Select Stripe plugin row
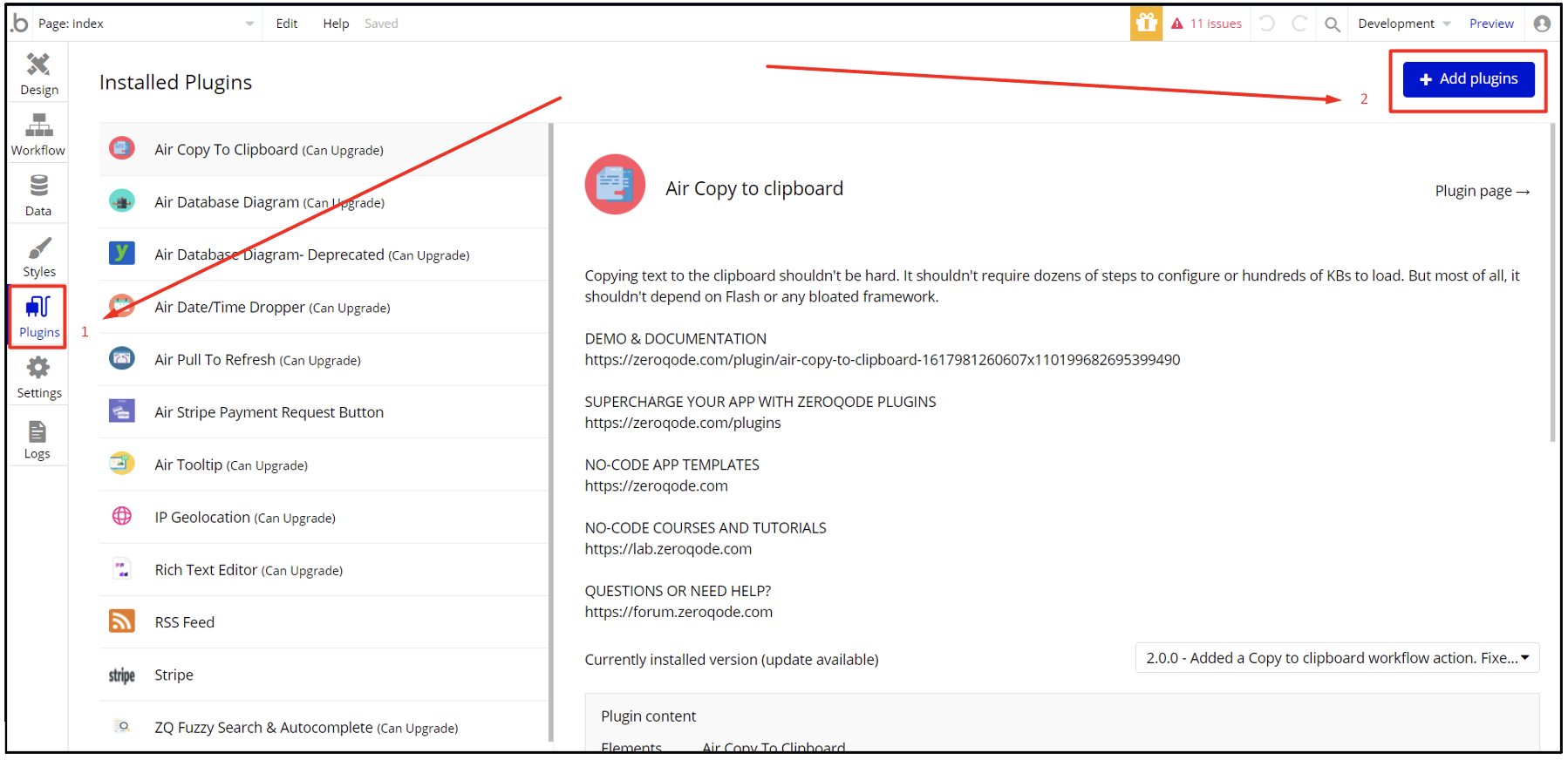This screenshot has width=1568, height=760. pos(324,675)
